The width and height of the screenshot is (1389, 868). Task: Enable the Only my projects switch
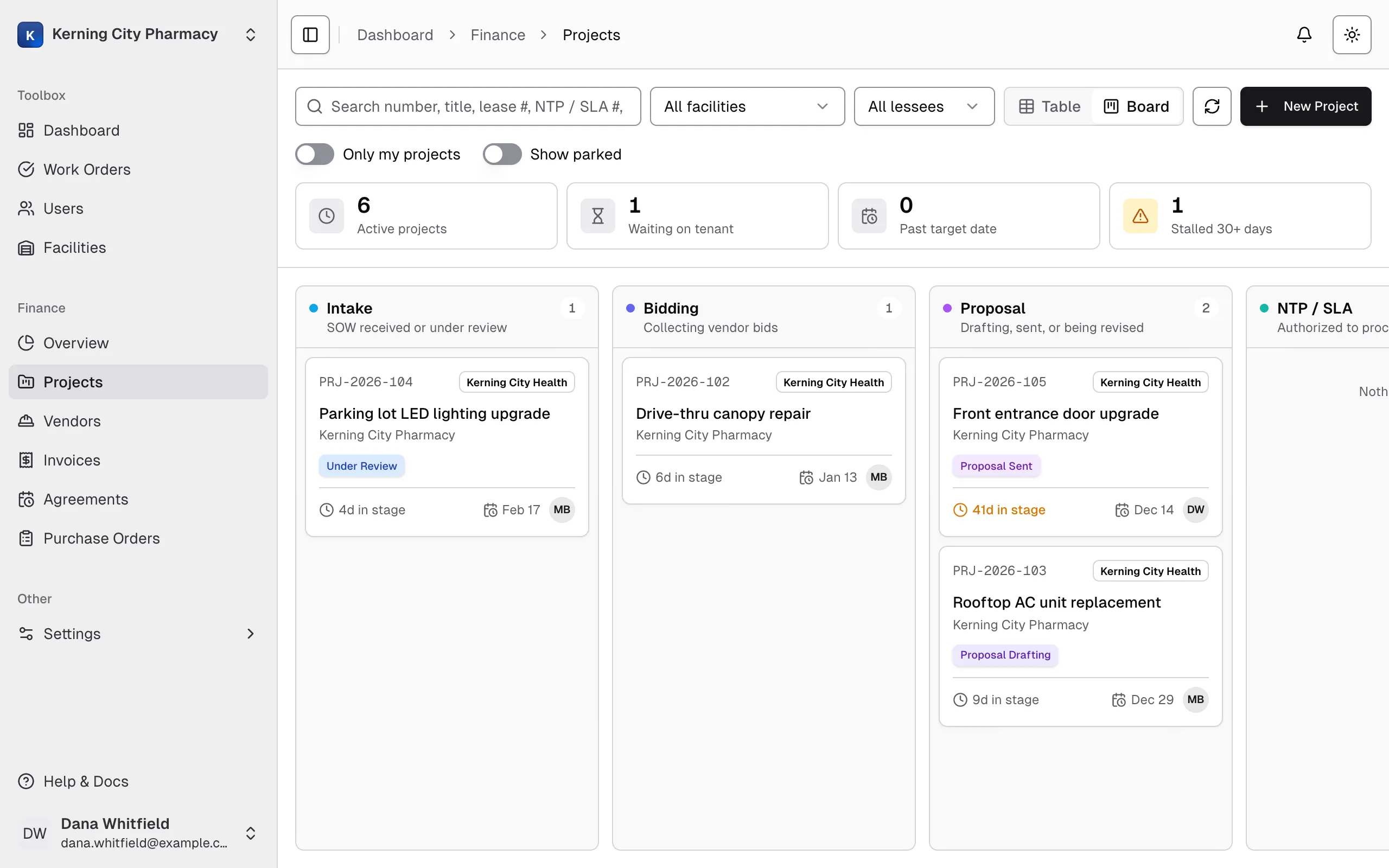pyautogui.click(x=315, y=154)
